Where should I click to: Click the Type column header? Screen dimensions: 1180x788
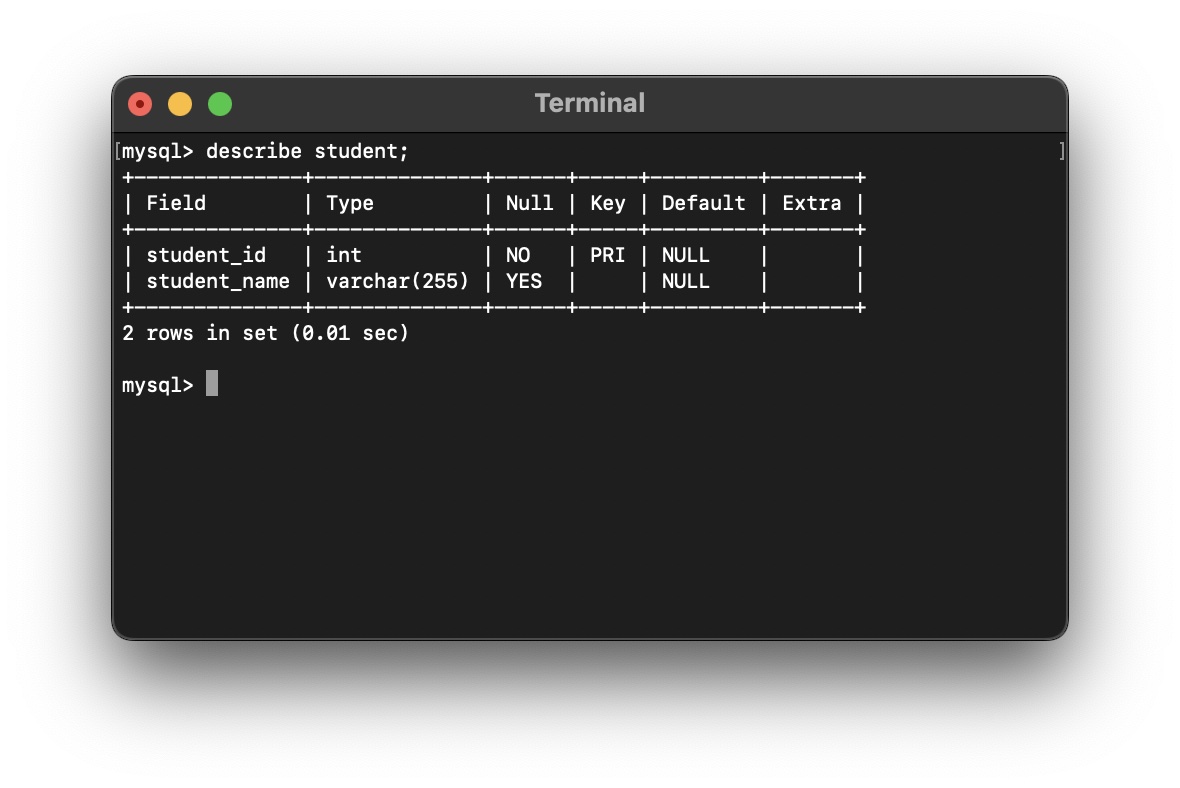[x=350, y=203]
